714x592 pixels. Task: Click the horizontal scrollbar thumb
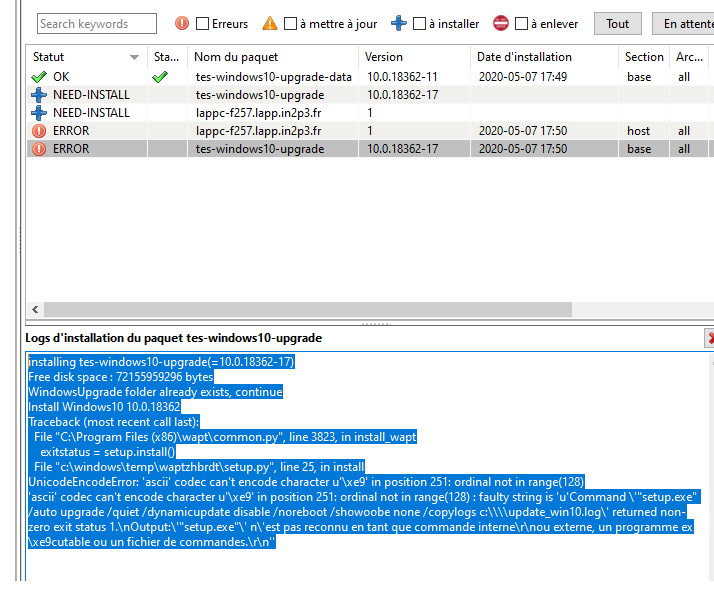(x=308, y=310)
